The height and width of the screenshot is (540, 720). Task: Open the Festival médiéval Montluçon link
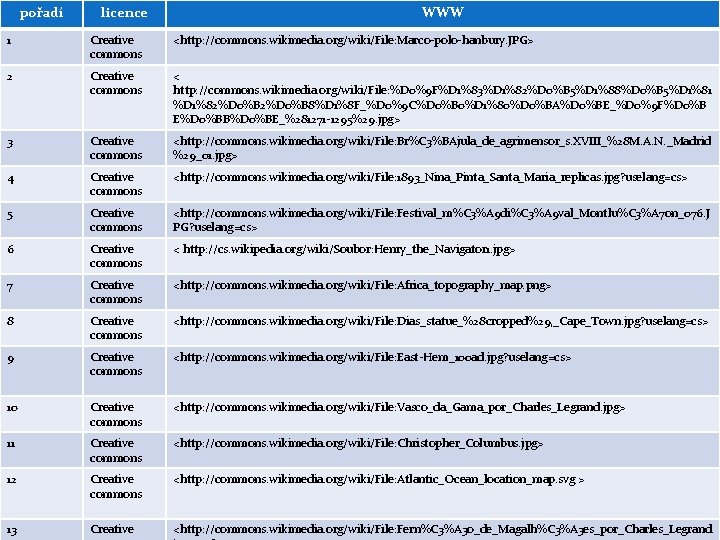tap(442, 220)
